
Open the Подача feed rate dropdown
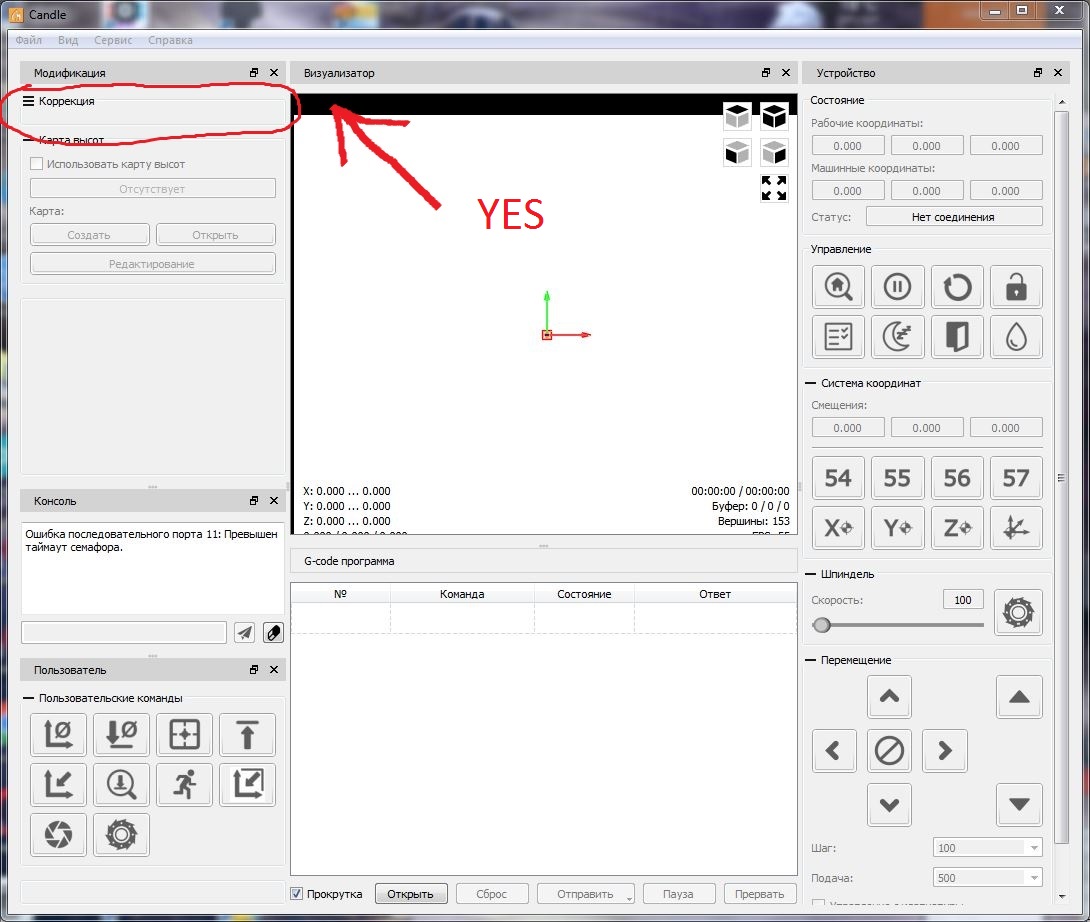pos(987,878)
